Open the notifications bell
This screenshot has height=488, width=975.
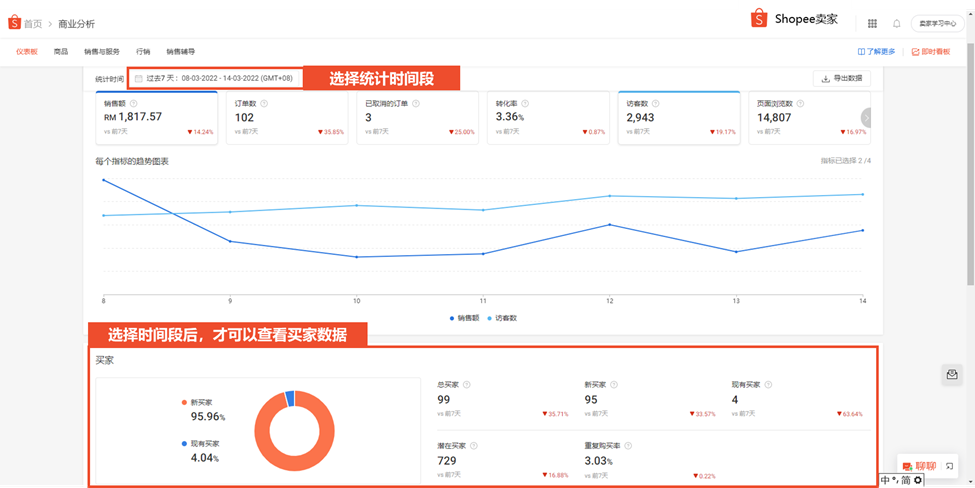pyautogui.click(x=896, y=23)
